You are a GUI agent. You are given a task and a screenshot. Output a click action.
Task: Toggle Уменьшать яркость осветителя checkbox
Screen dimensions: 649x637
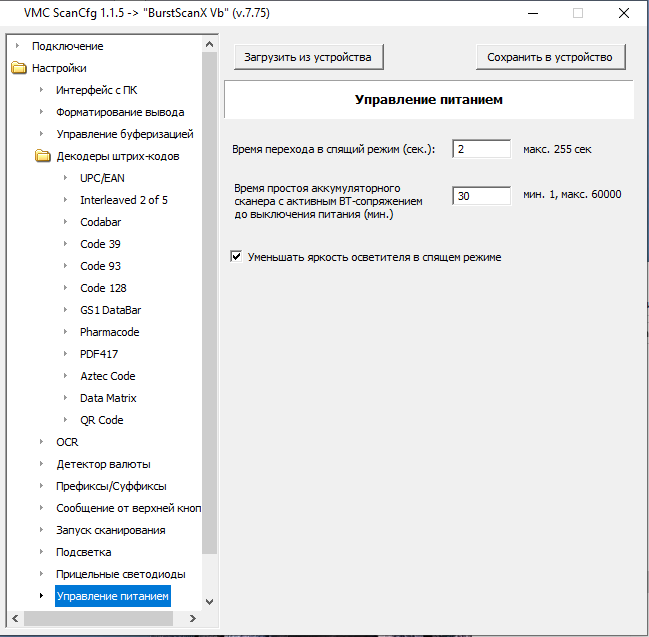coord(237,257)
